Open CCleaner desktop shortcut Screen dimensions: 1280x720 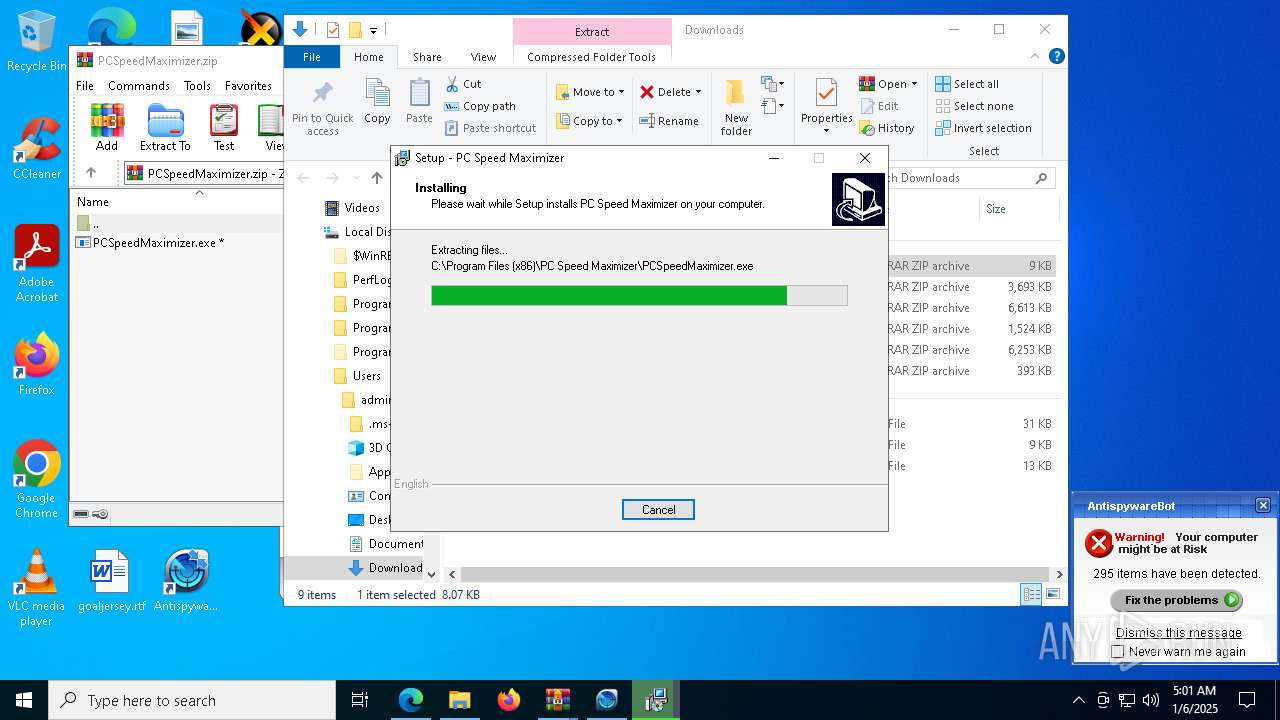[37, 149]
